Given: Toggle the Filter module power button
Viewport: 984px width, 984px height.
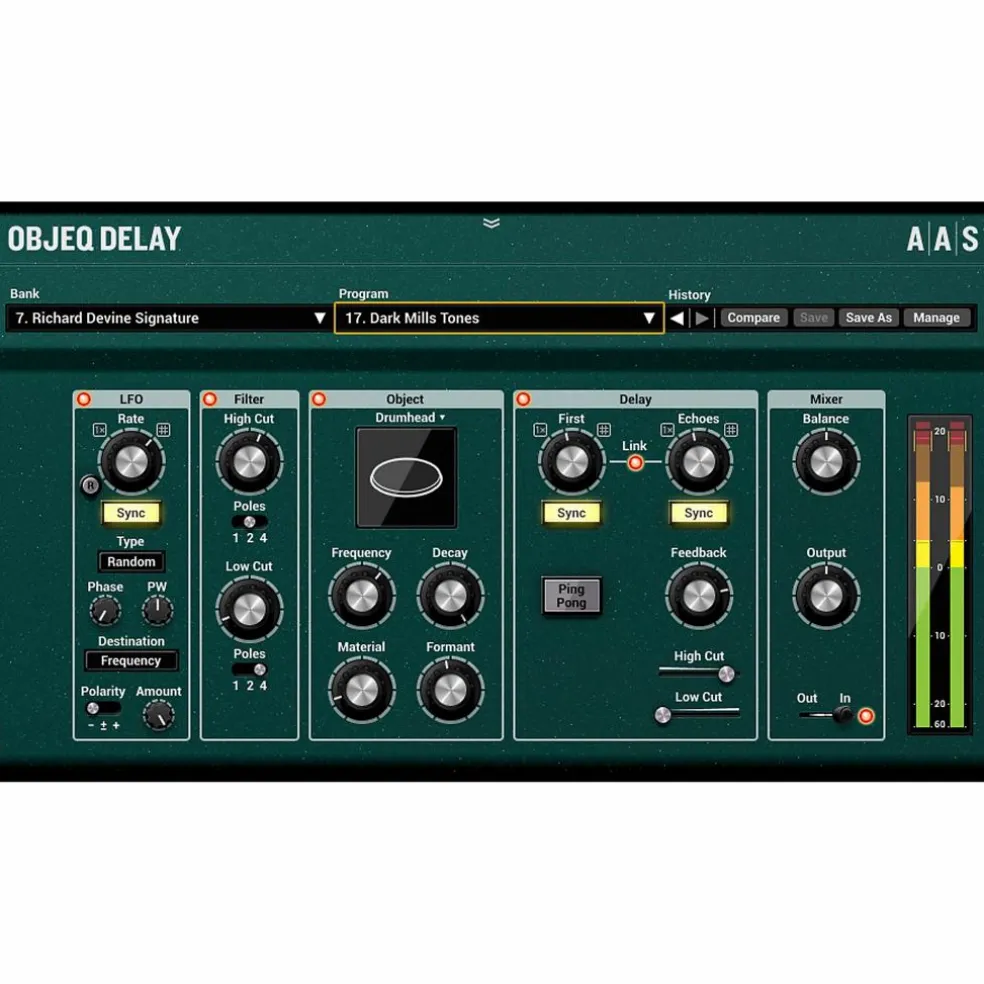Looking at the screenshot, I should point(210,399).
